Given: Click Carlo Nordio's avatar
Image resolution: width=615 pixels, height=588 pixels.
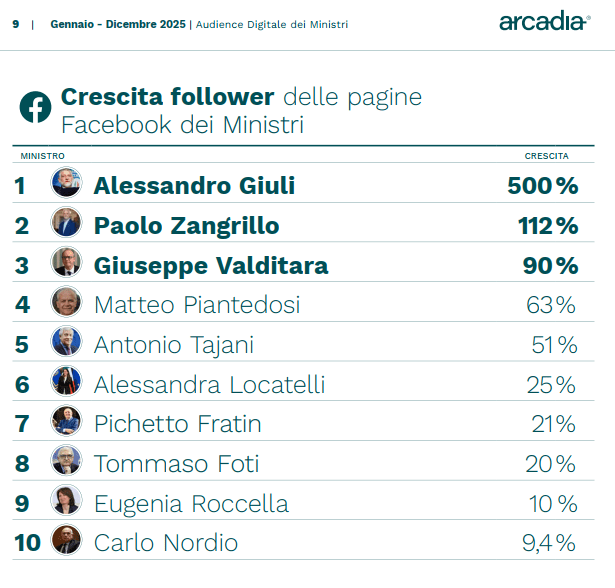Looking at the screenshot, I should click(66, 540).
